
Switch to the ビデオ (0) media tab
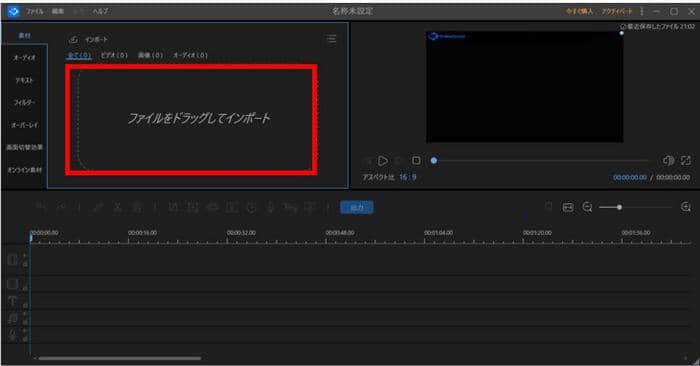coord(114,55)
